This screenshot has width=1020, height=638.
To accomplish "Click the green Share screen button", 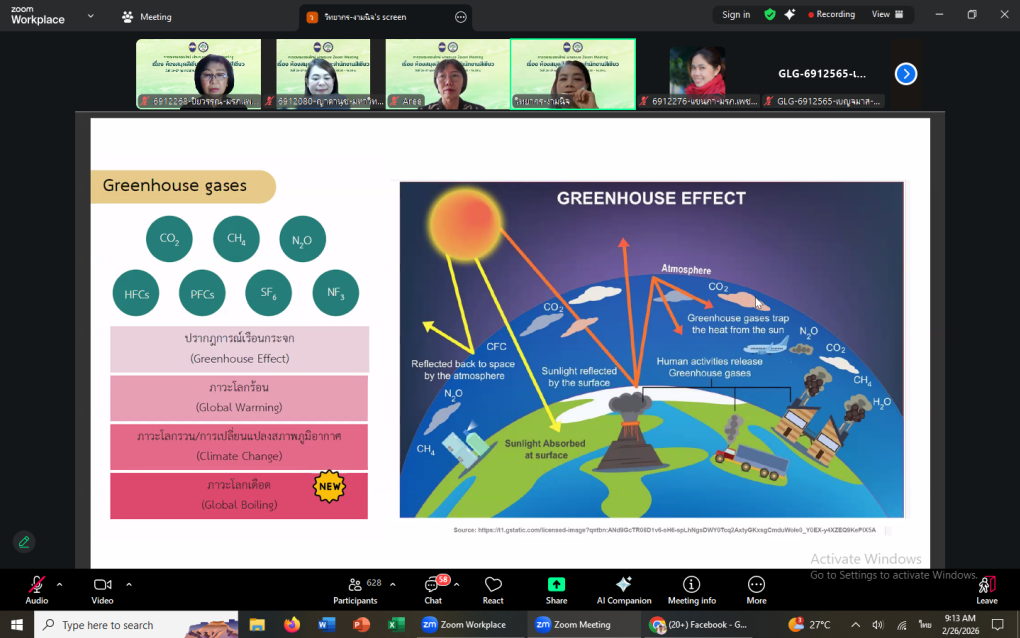I will pos(556,589).
